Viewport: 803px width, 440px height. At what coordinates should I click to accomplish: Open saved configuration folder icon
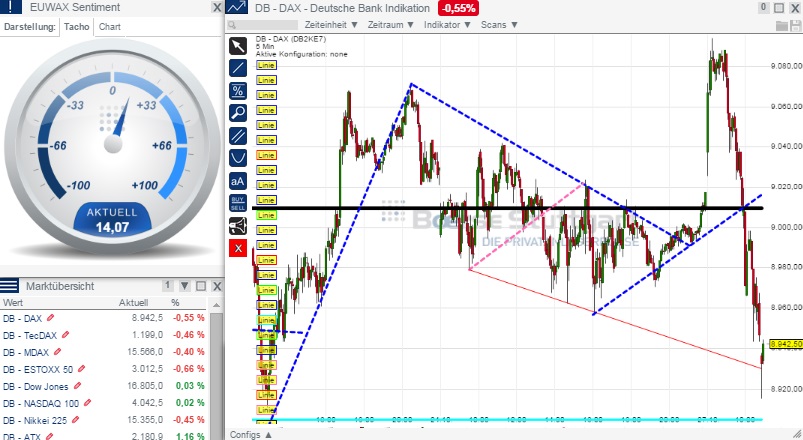tap(781, 25)
